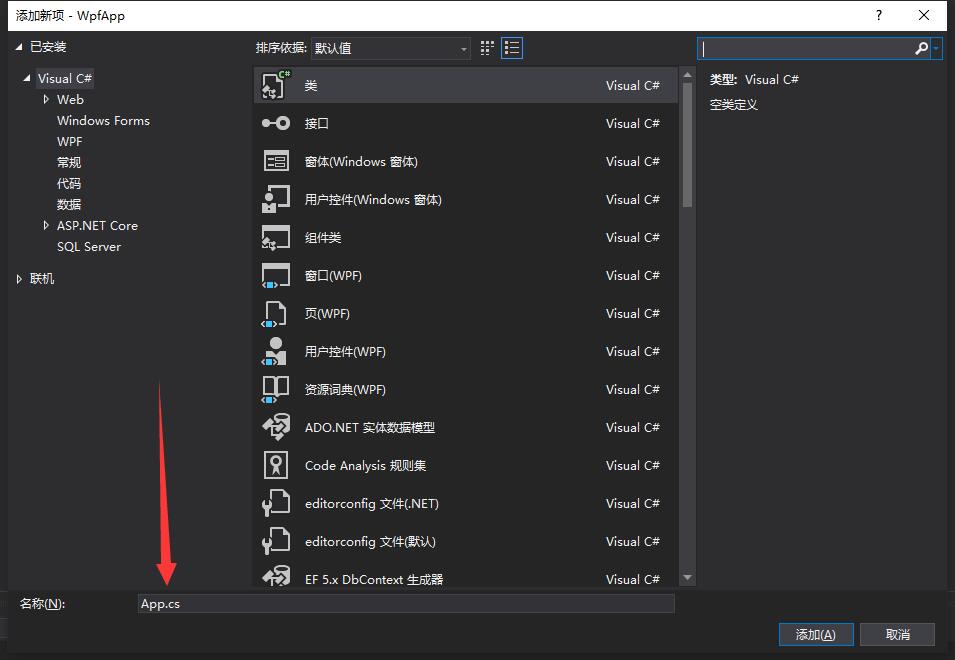This screenshot has height=660, width=955.
Task: Select the editorconfig 文件(默认) icon
Action: click(x=276, y=541)
